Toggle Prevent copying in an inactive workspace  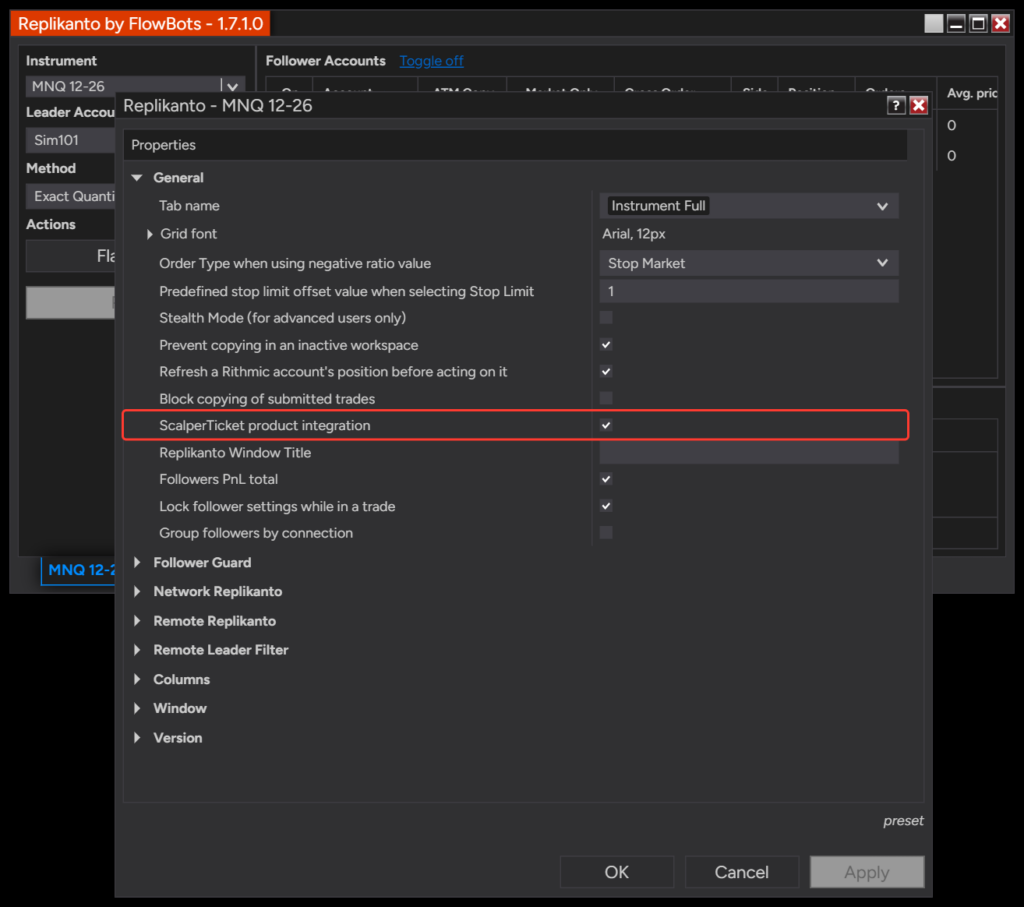(606, 345)
